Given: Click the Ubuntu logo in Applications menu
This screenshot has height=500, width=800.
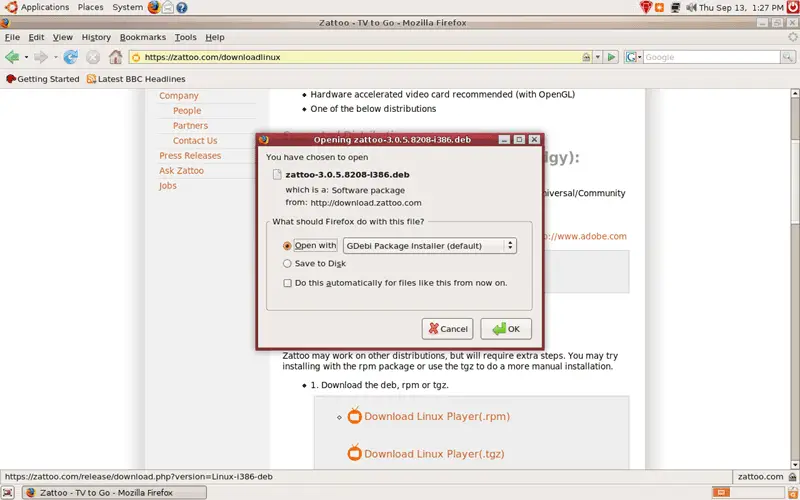Looking at the screenshot, I should (11, 7).
